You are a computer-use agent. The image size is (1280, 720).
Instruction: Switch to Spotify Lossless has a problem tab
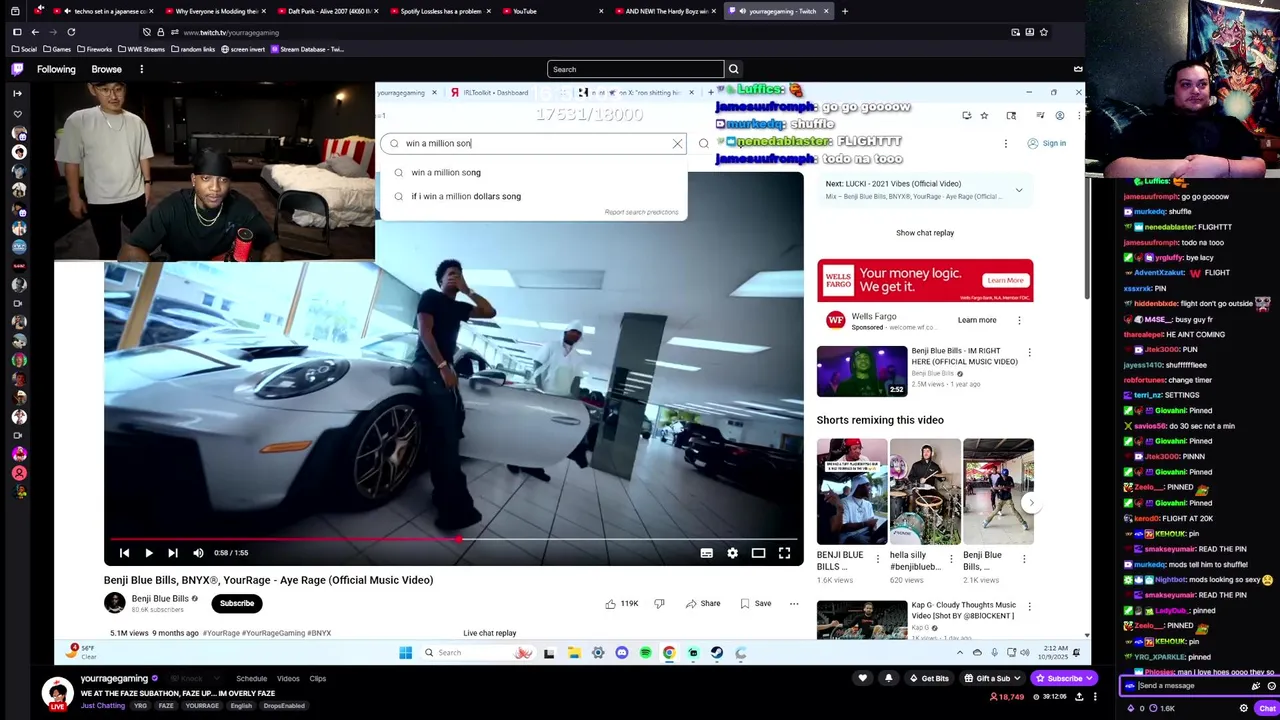point(439,11)
